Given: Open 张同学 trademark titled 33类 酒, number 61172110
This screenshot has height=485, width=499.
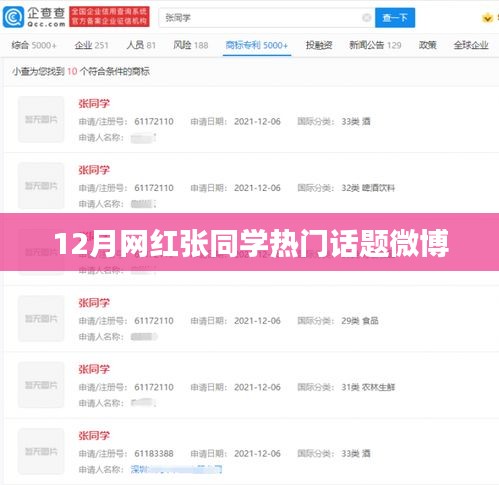Looking at the screenshot, I should coord(94,104).
